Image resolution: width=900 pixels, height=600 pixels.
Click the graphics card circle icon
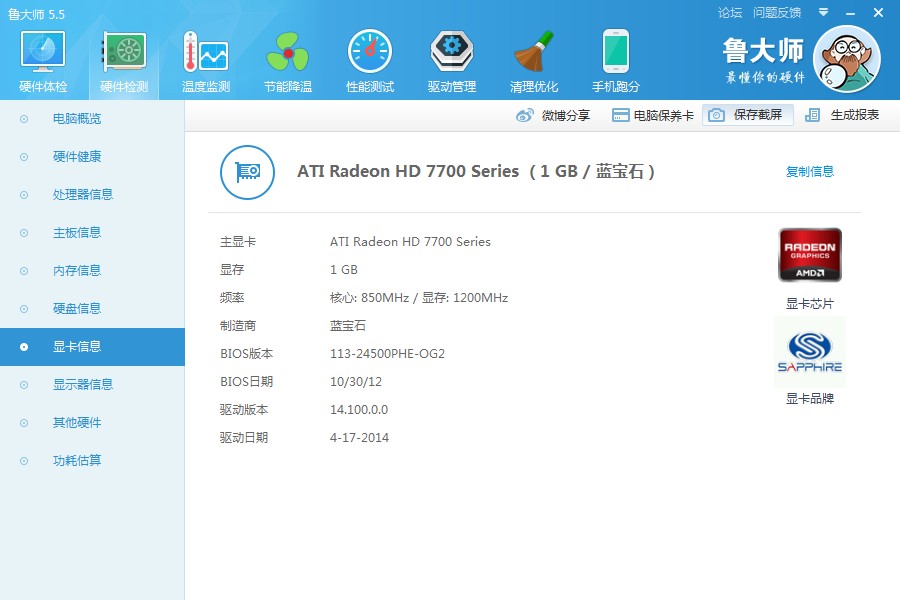tap(247, 172)
